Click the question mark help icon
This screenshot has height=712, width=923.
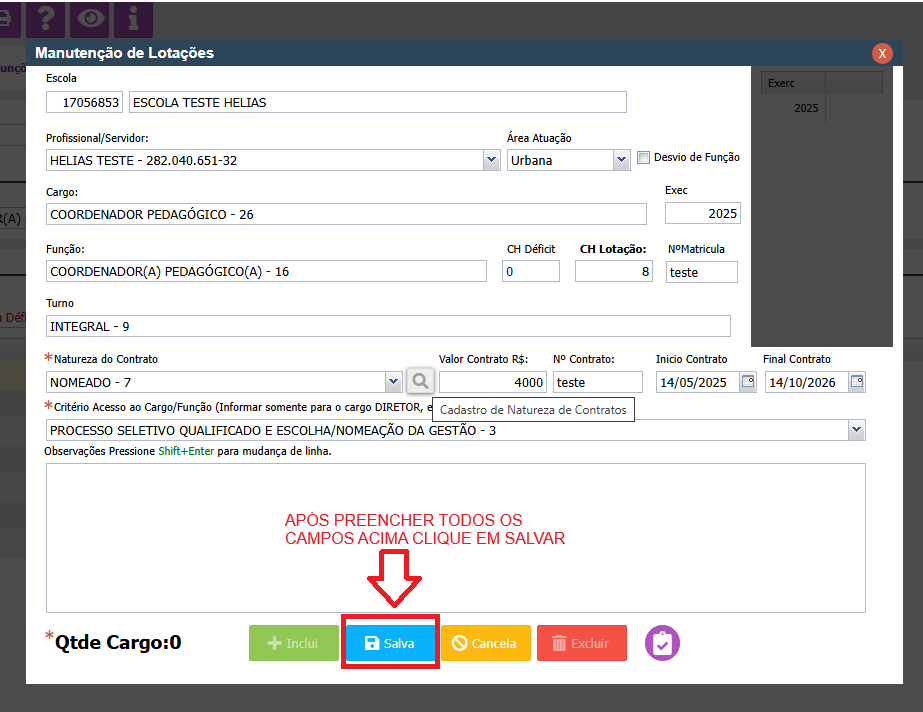(48, 17)
